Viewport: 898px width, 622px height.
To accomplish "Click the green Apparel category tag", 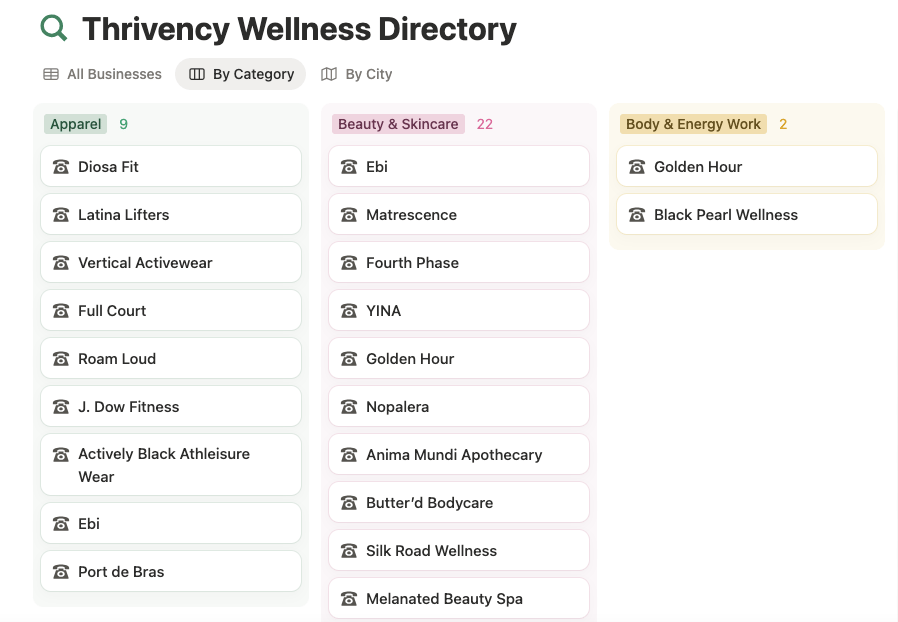I will pos(76,124).
